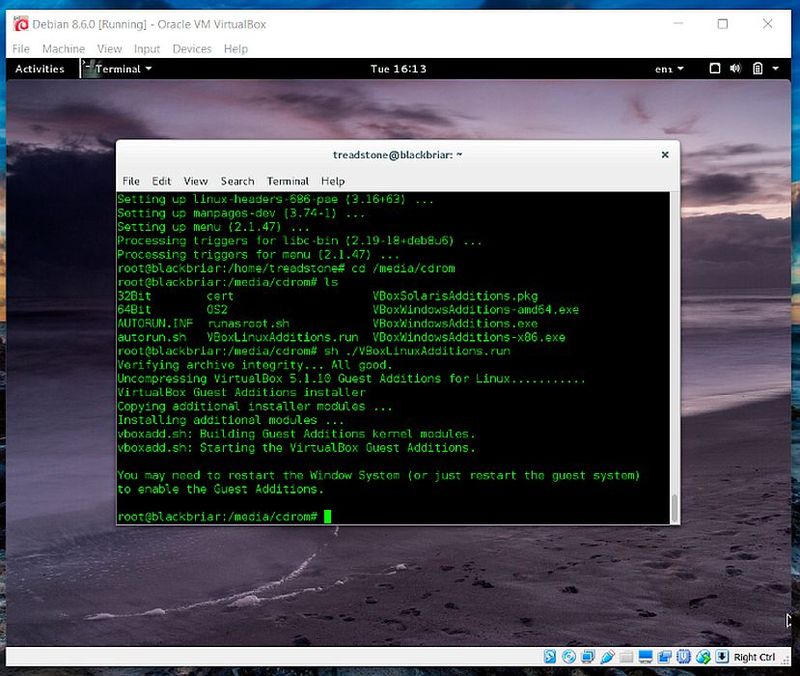Viewport: 800px width, 676px height.
Task: Click the 'Installing additional modules' line
Action: point(231,420)
